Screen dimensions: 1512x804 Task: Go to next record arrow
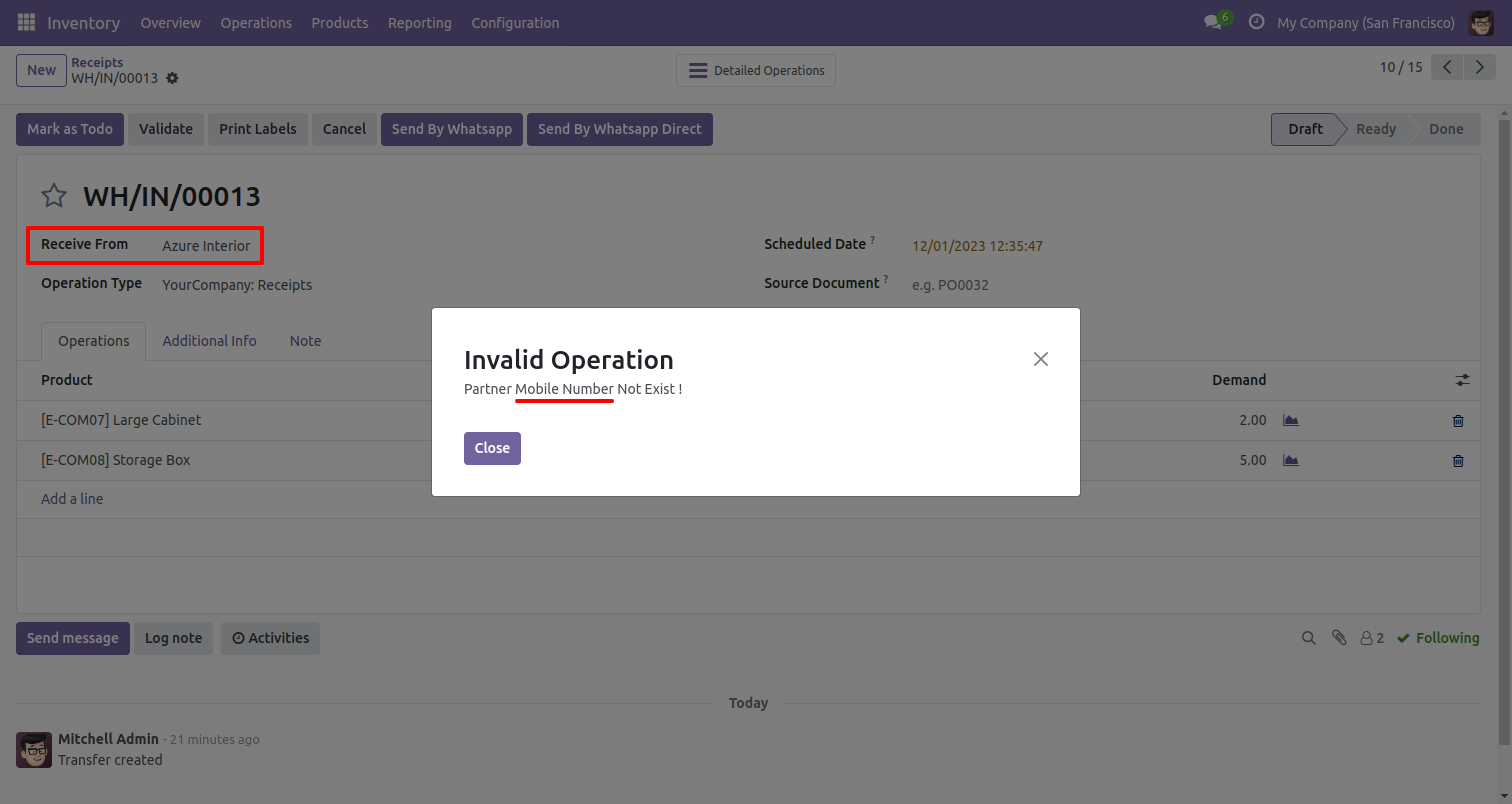point(1479,68)
